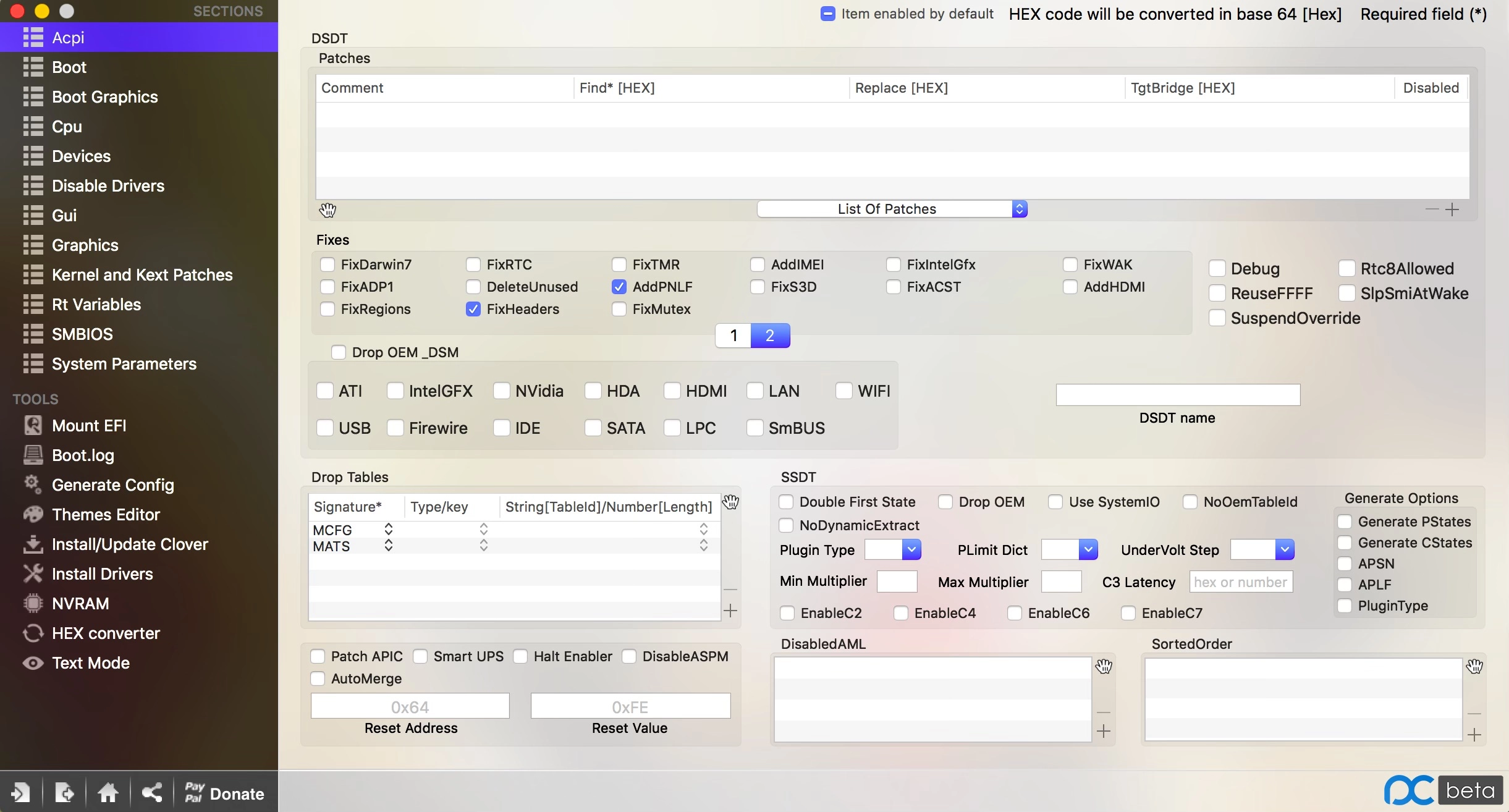Uncheck the AddPNLF fix
The image size is (1509, 812).
pos(619,287)
